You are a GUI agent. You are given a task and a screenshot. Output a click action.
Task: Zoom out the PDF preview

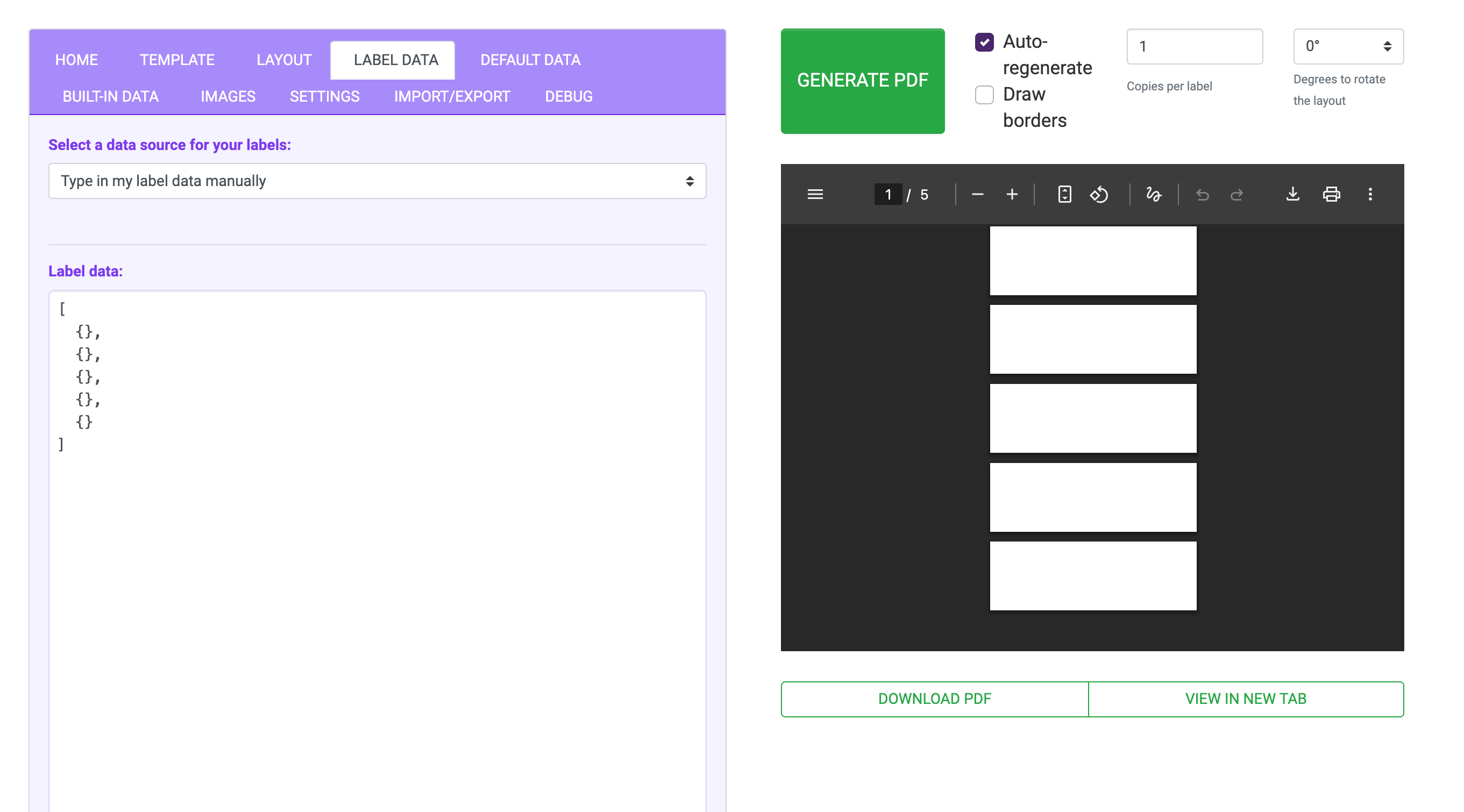point(977,194)
